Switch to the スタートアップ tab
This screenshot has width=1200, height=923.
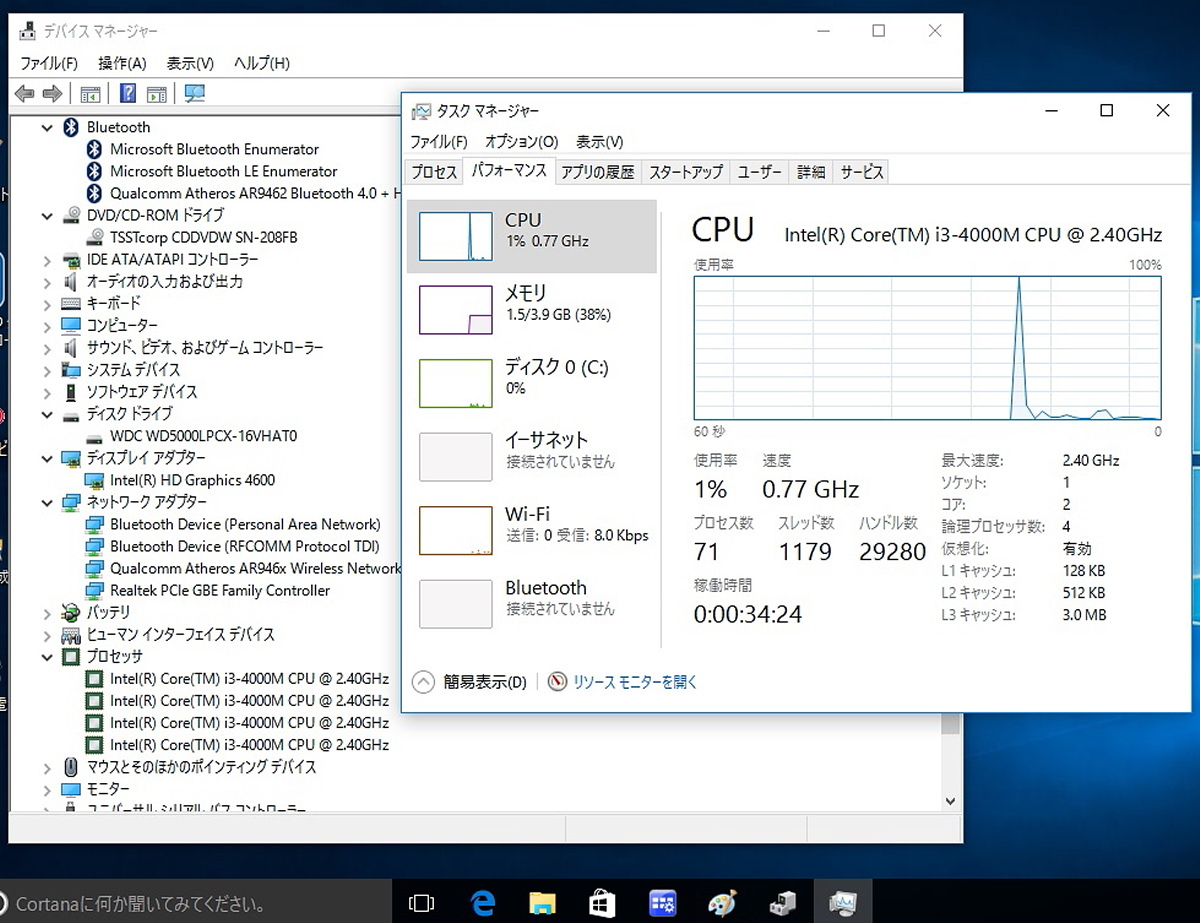[686, 172]
